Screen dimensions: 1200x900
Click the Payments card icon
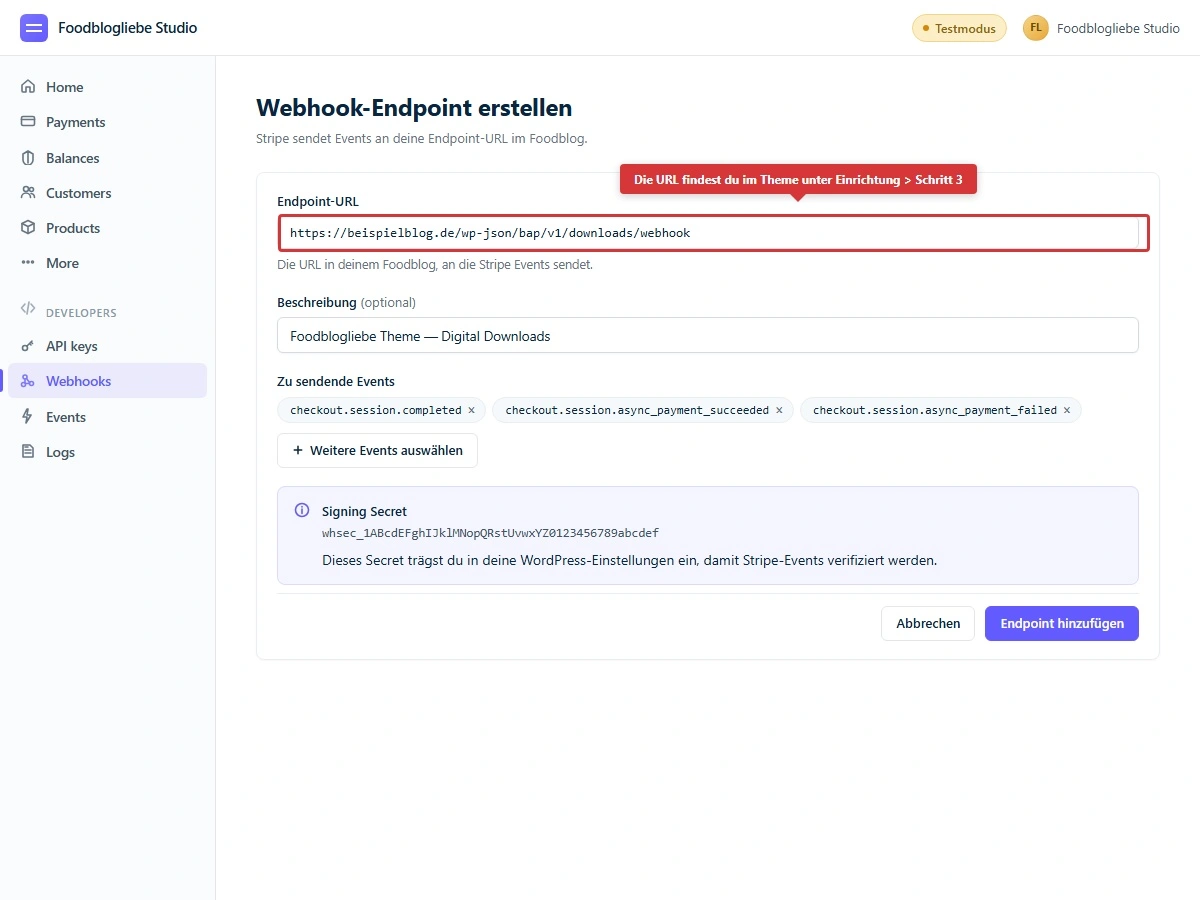click(27, 121)
